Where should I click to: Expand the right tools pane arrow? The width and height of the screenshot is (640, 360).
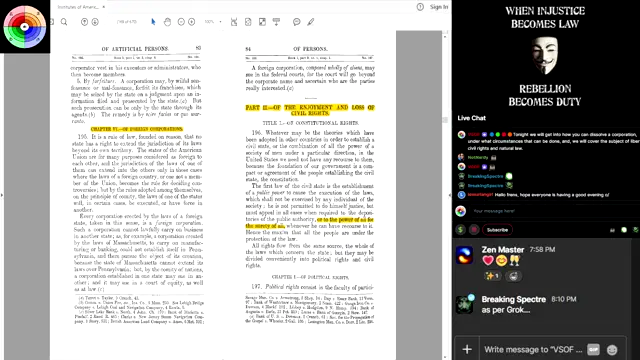[449, 195]
